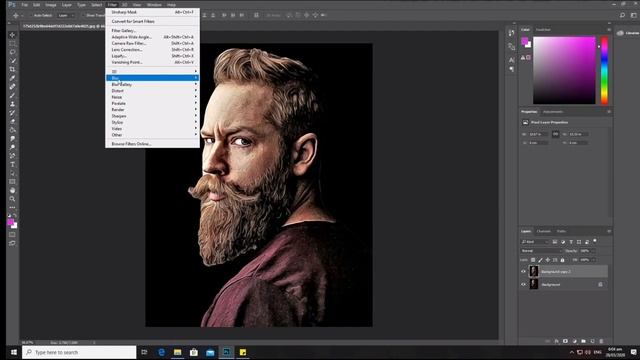The image size is (640, 360).
Task: Select the Lasso tool
Action: [12, 52]
